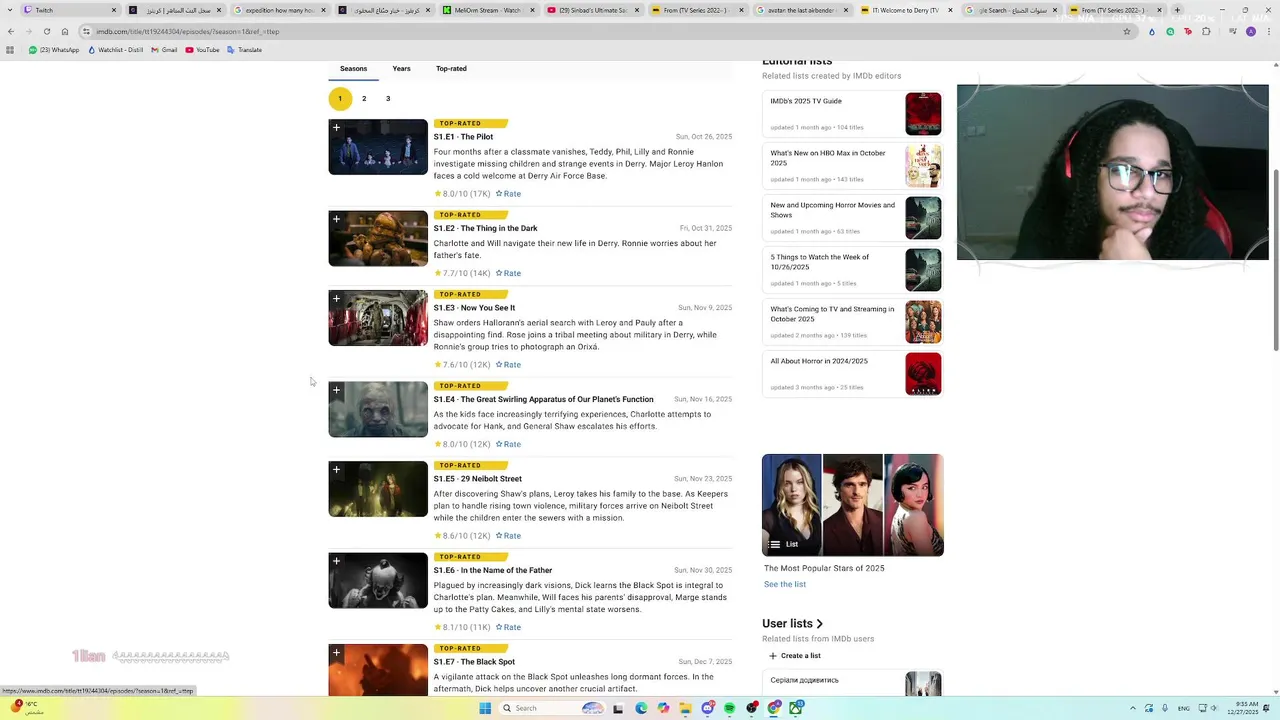Open In the Name of the Father thumbnail
The width and height of the screenshot is (1280, 720).
click(378, 581)
